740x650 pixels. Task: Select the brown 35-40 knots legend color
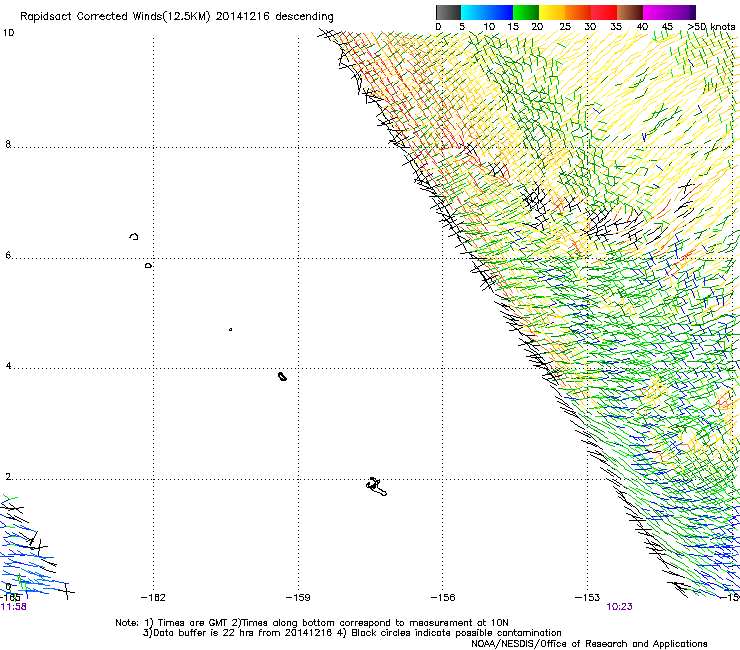tap(630, 12)
